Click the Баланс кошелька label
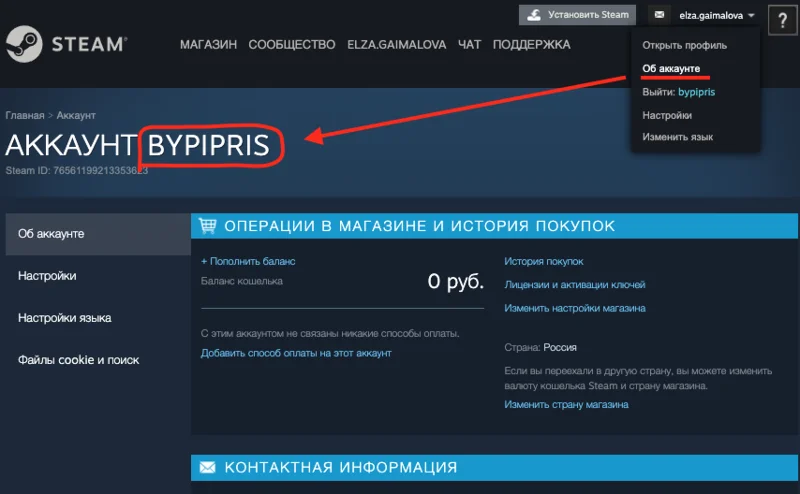800x494 pixels. 241,281
